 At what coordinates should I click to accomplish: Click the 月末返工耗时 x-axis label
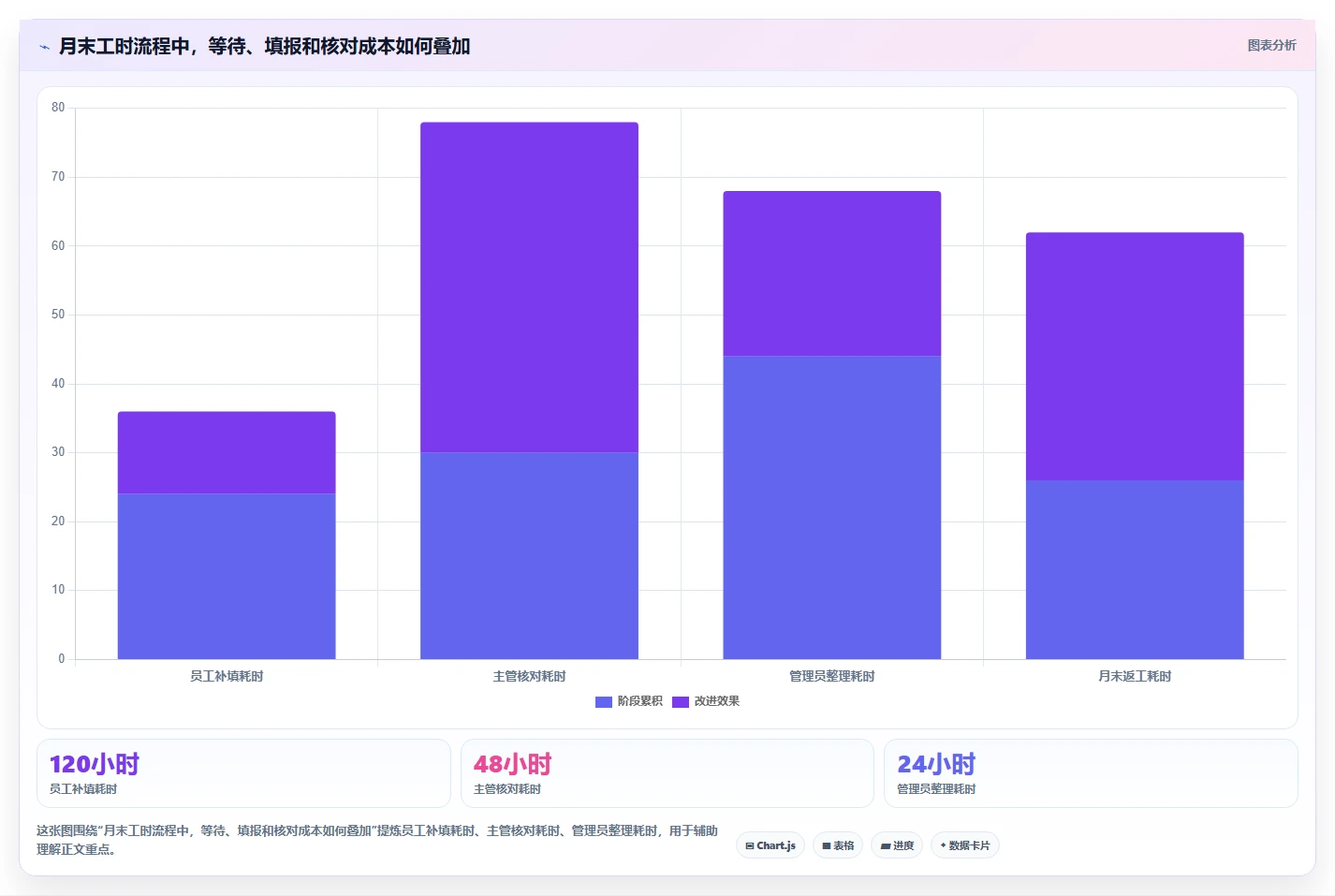click(1135, 676)
